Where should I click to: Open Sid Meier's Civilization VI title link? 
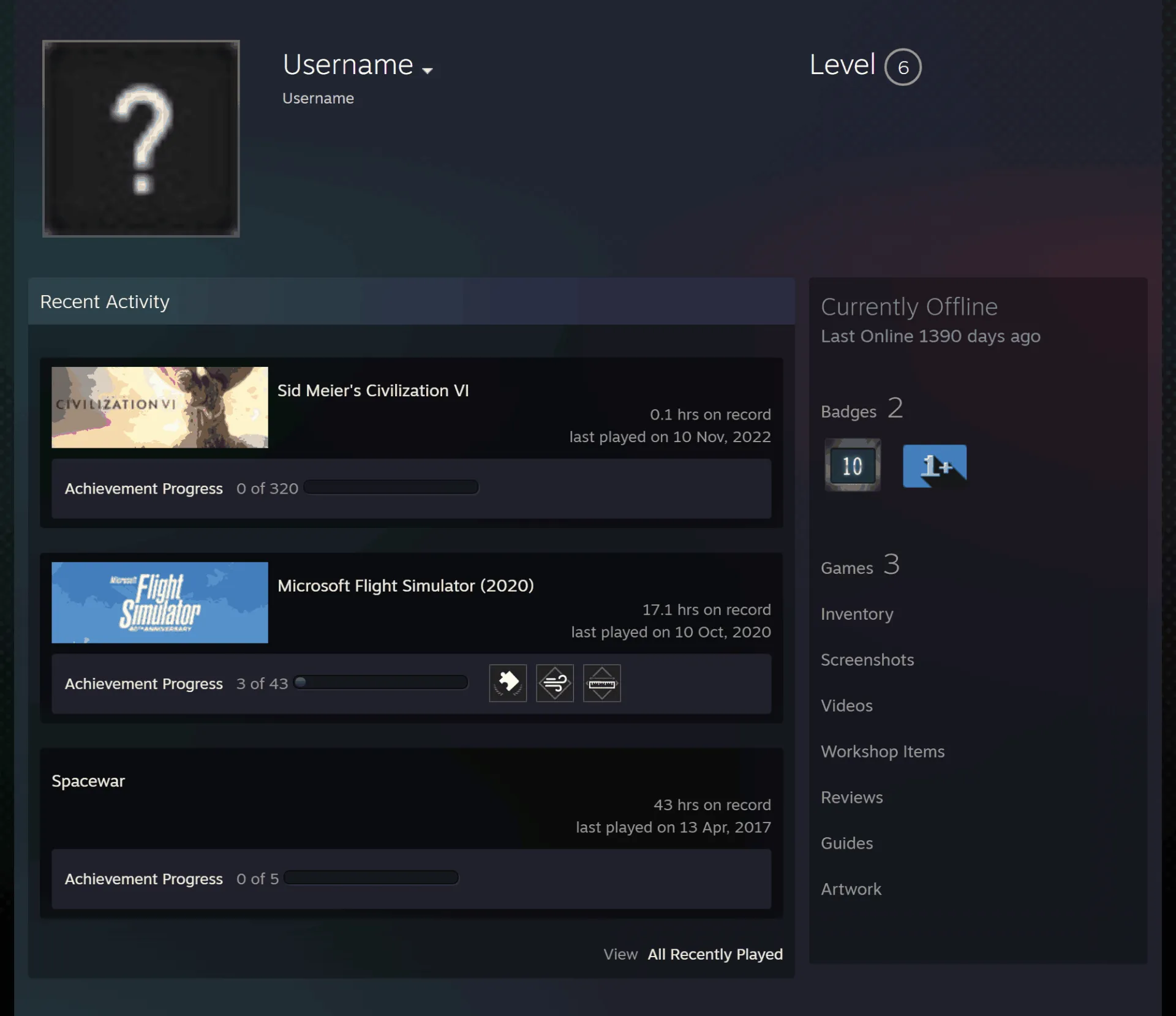373,391
